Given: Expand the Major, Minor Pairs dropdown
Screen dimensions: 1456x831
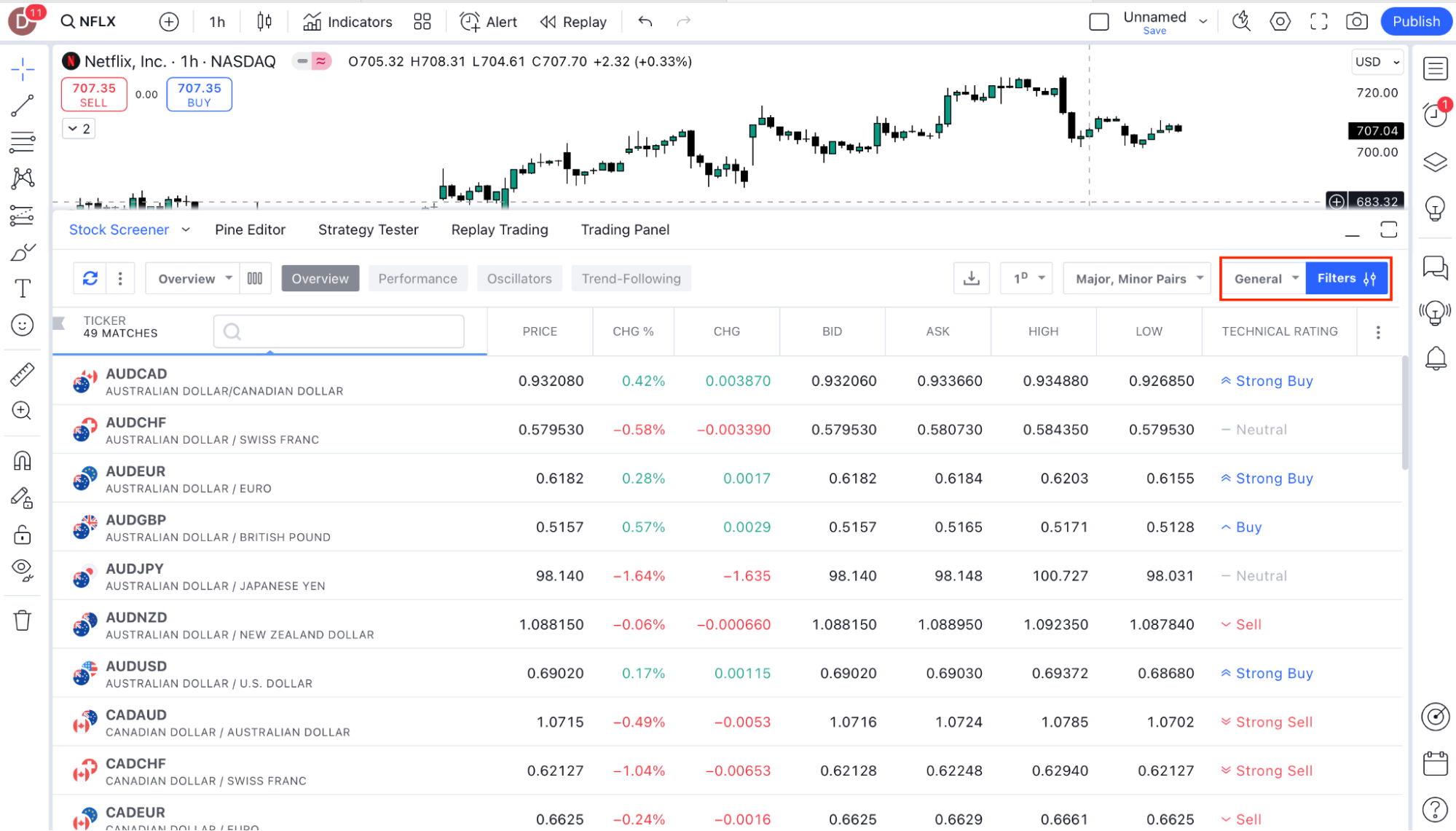Looking at the screenshot, I should [1137, 278].
